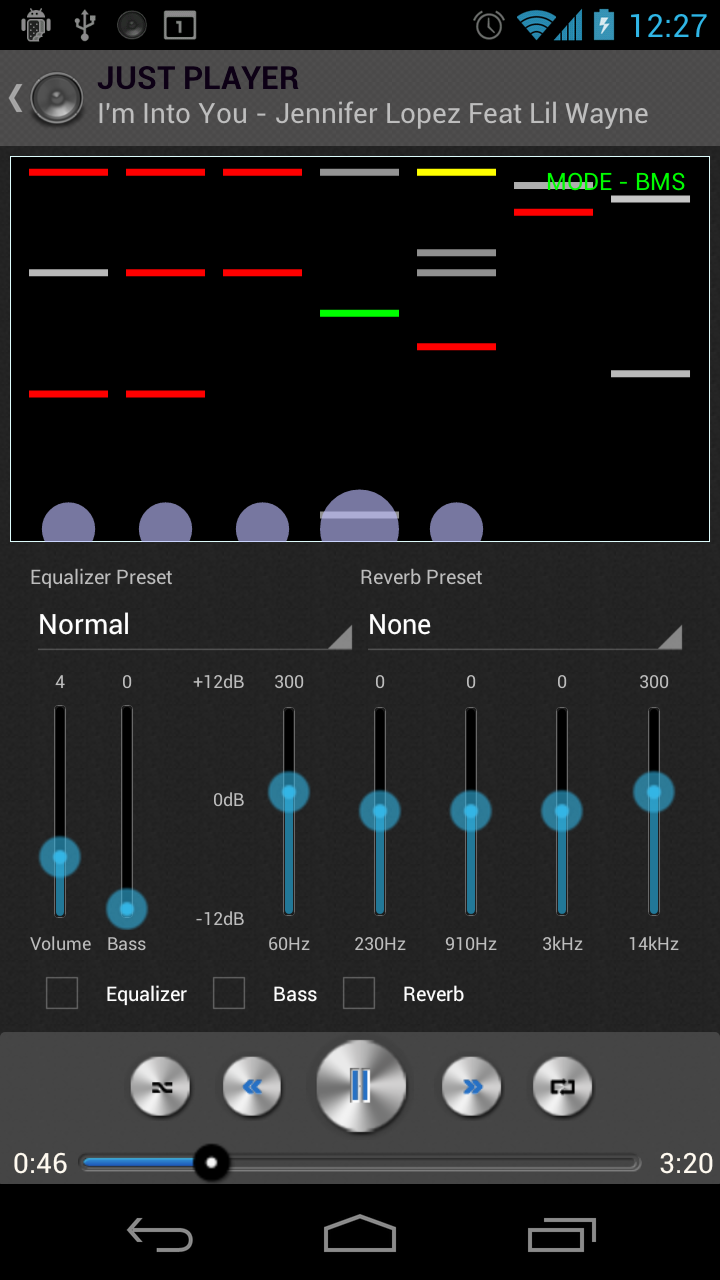
Task: Tap the elapsed time 0:46
Action: [40, 1164]
